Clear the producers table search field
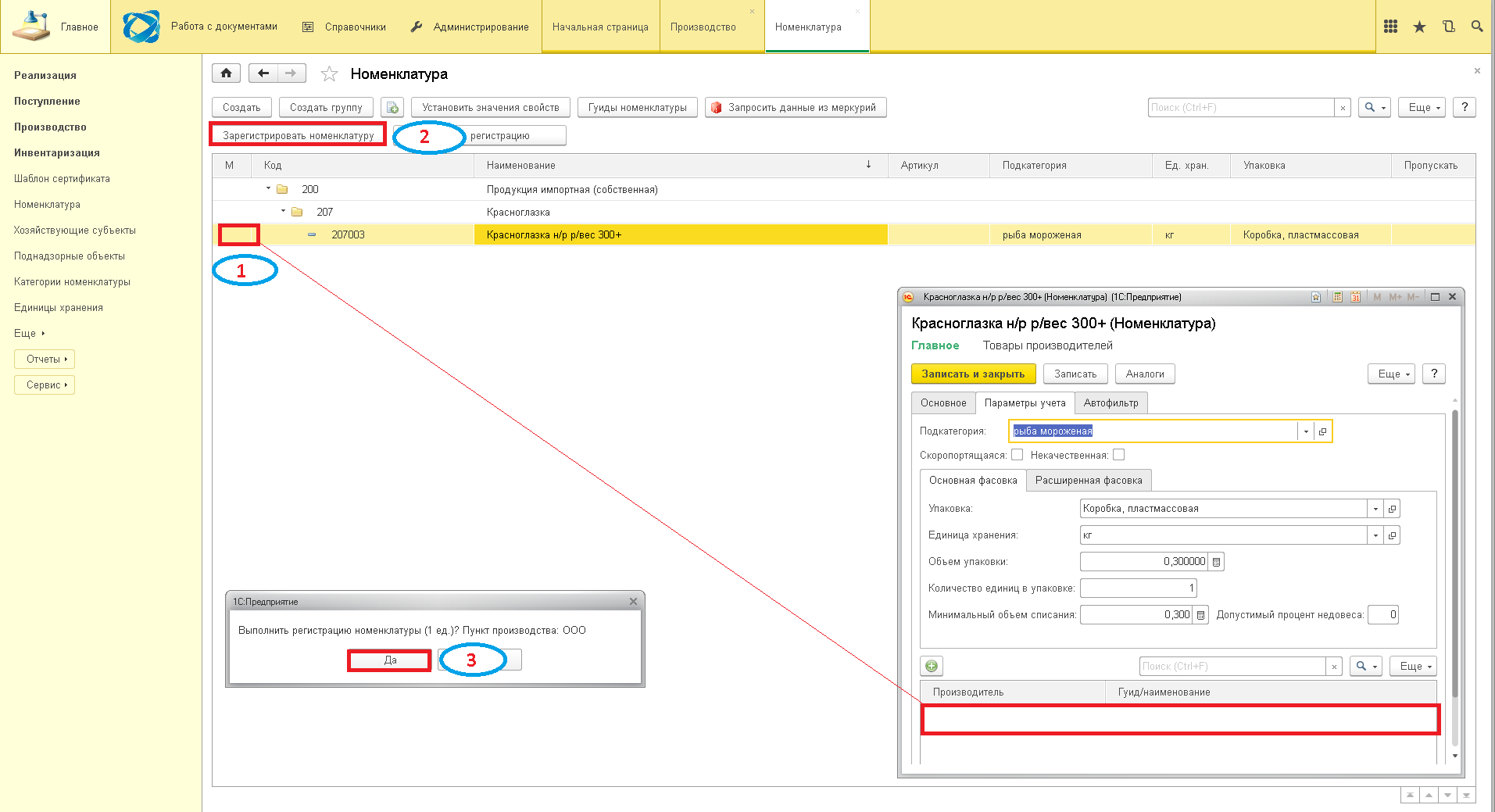Image resolution: width=1495 pixels, height=812 pixels. click(x=1335, y=667)
